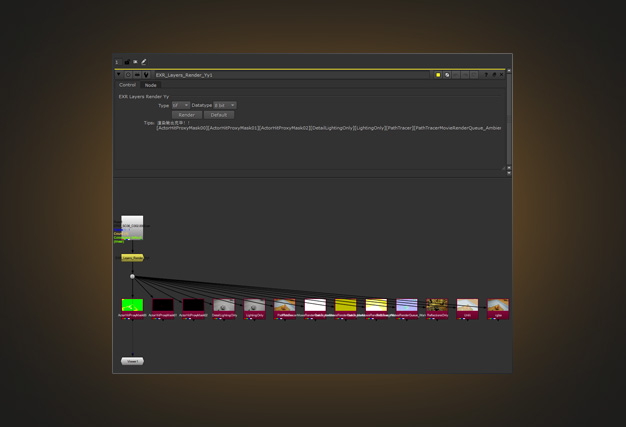
Task: Switch to the Control tab
Action: pos(127,85)
